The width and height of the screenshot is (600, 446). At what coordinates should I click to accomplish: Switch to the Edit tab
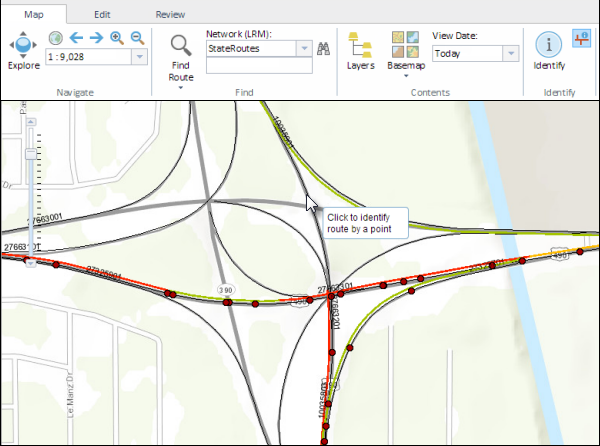(x=102, y=15)
